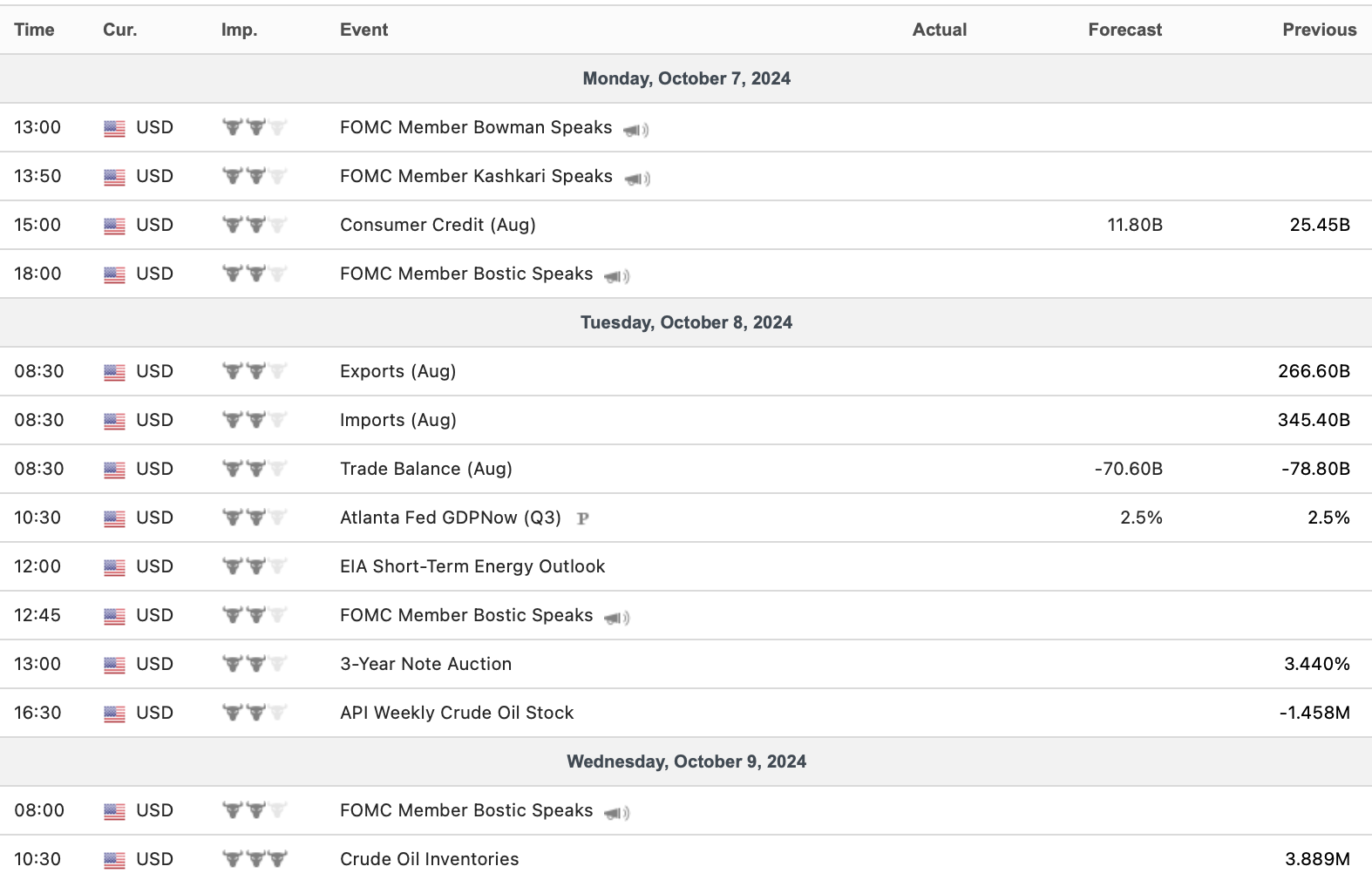The height and width of the screenshot is (873, 1372).
Task: Click the speaker icon in the 12:45 Bostic row
Action: click(x=616, y=618)
